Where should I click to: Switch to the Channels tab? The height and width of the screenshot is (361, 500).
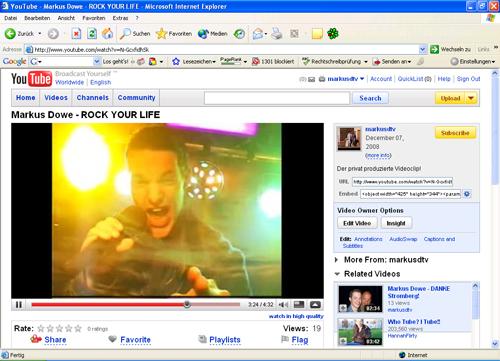[x=93, y=98]
